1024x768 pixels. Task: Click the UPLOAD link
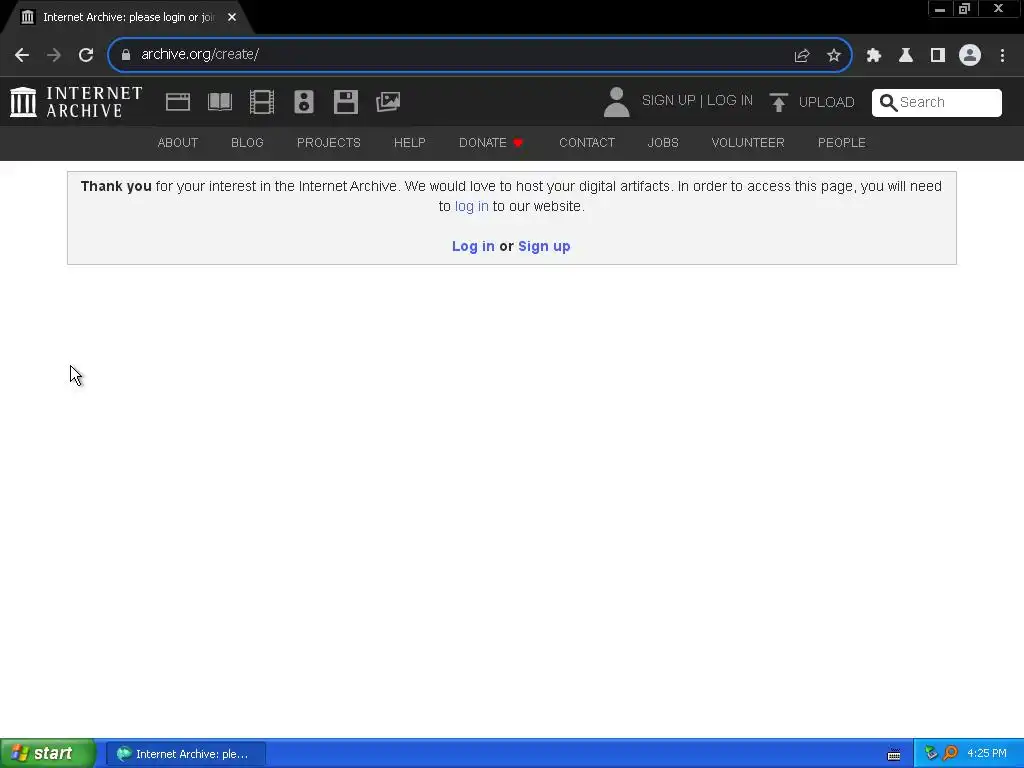pyautogui.click(x=826, y=103)
